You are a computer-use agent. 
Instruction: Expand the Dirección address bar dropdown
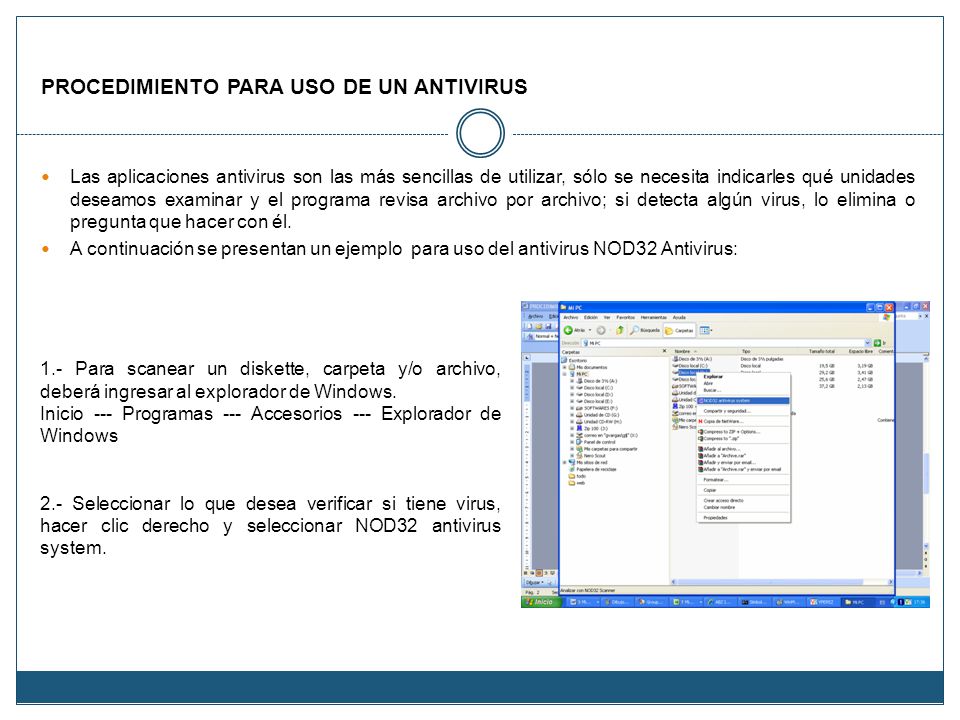[867, 343]
